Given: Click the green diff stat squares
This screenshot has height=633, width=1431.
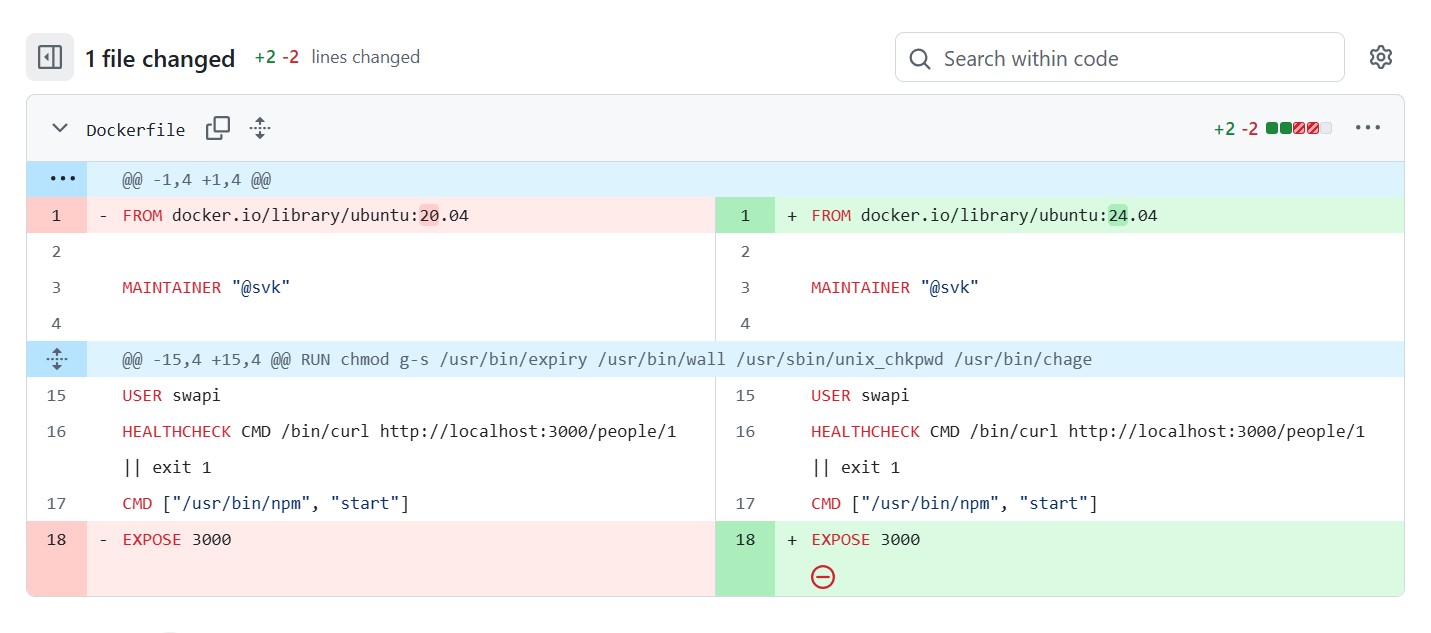Looking at the screenshot, I should (x=1280, y=127).
